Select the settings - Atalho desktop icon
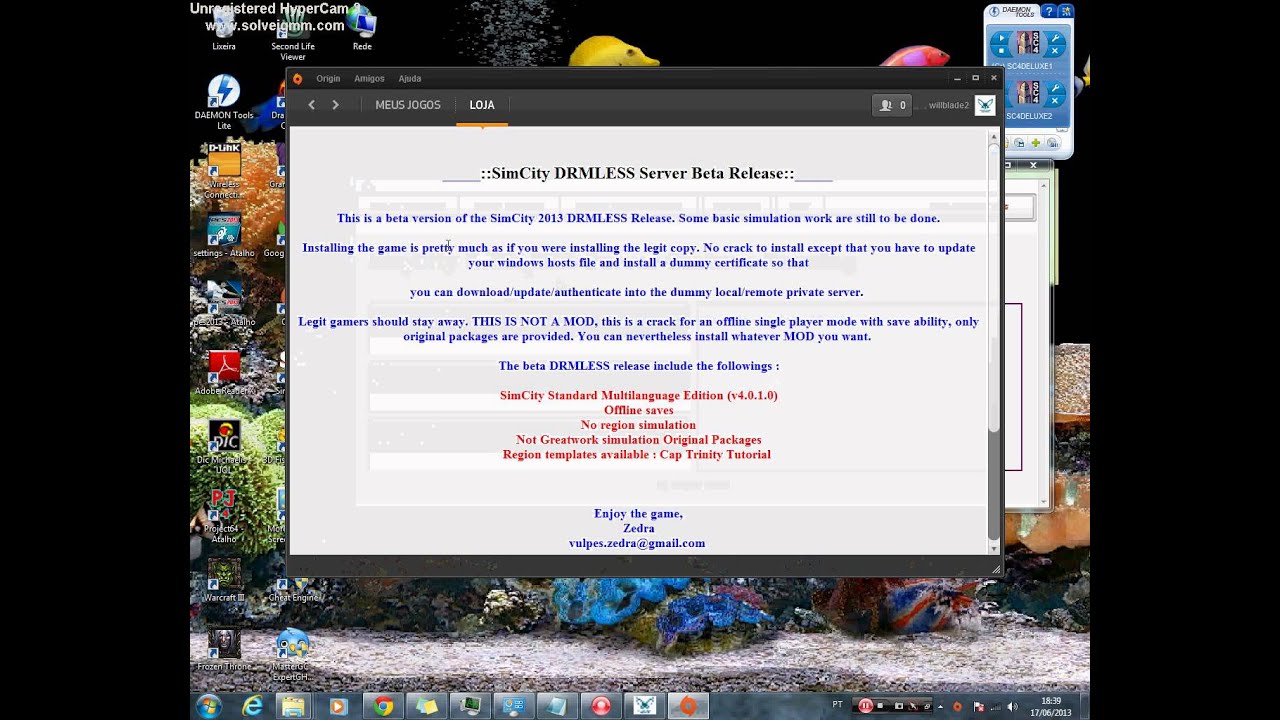 click(224, 236)
